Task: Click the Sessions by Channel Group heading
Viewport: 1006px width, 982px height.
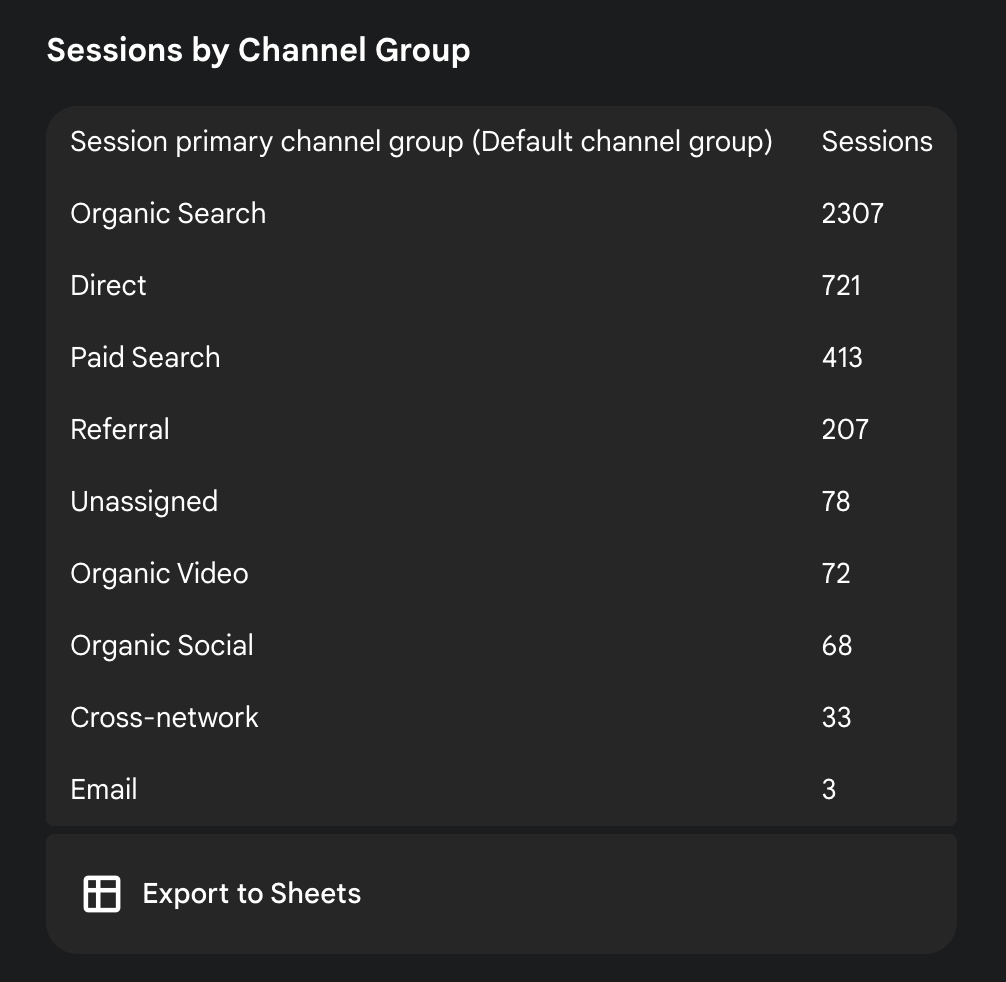Action: tap(259, 49)
